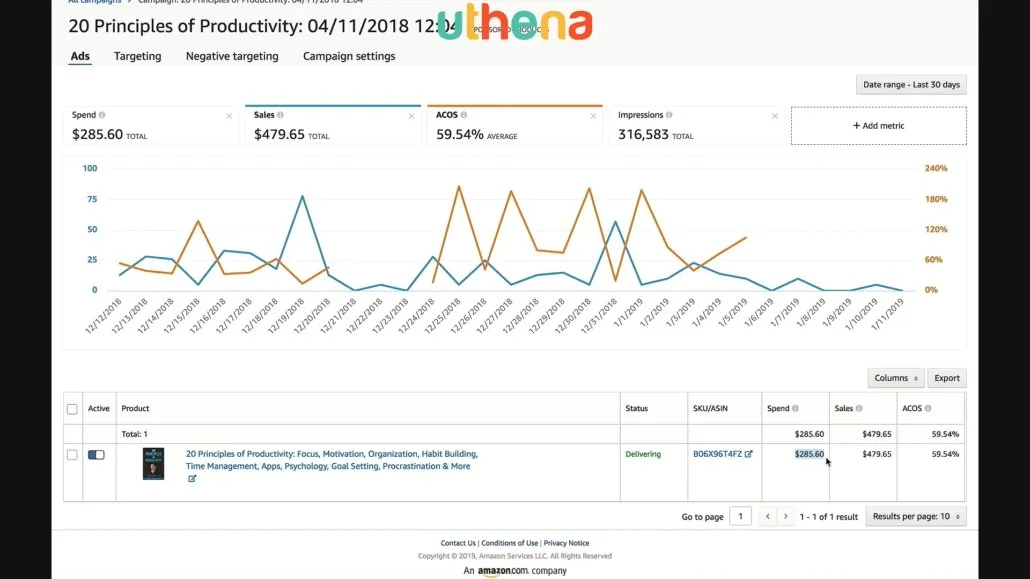The height and width of the screenshot is (579, 1030).
Task: Open the Date range - Last 30 days selector
Action: pos(911,85)
